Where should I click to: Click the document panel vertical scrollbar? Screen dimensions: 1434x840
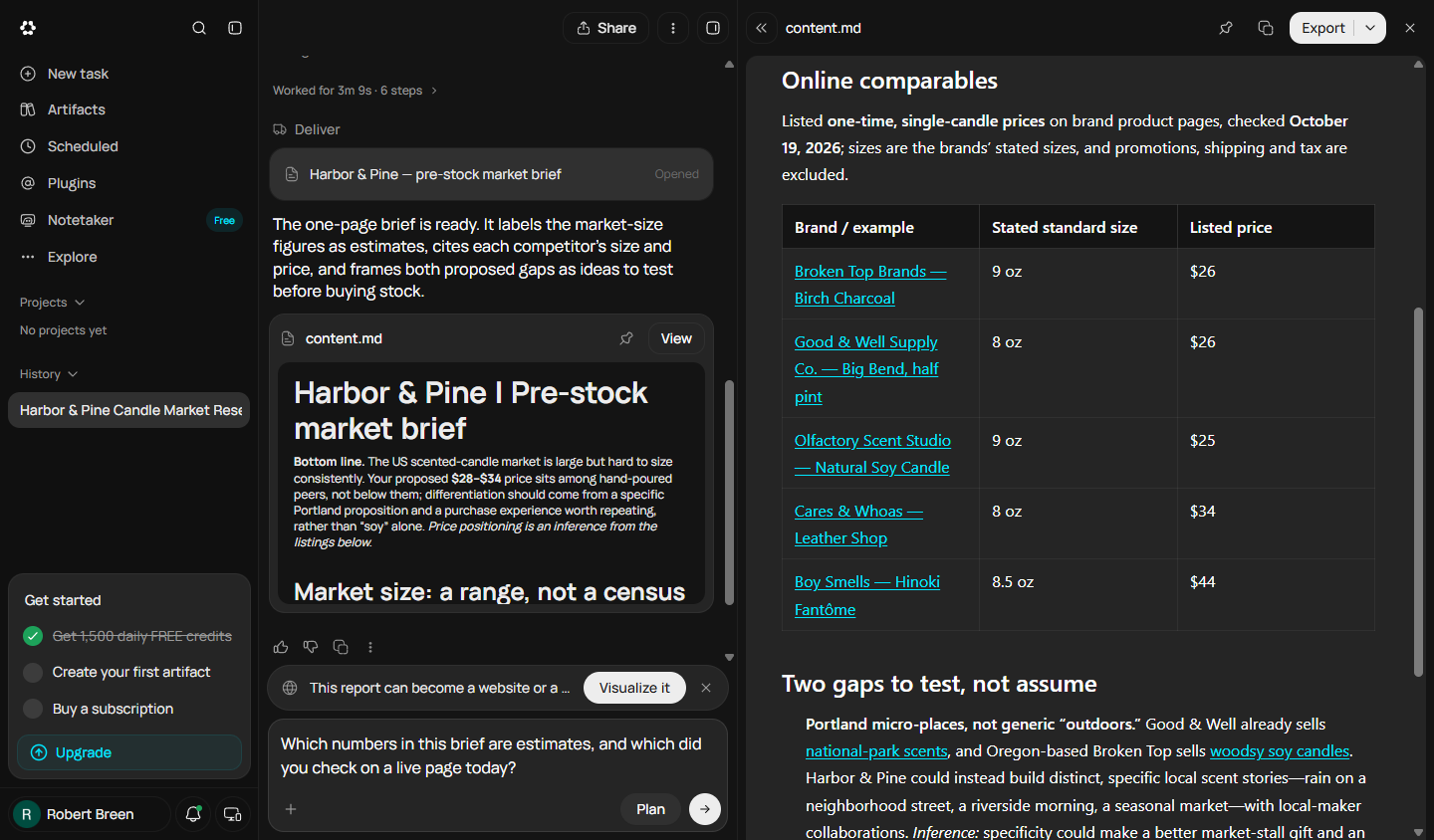tap(1418, 492)
